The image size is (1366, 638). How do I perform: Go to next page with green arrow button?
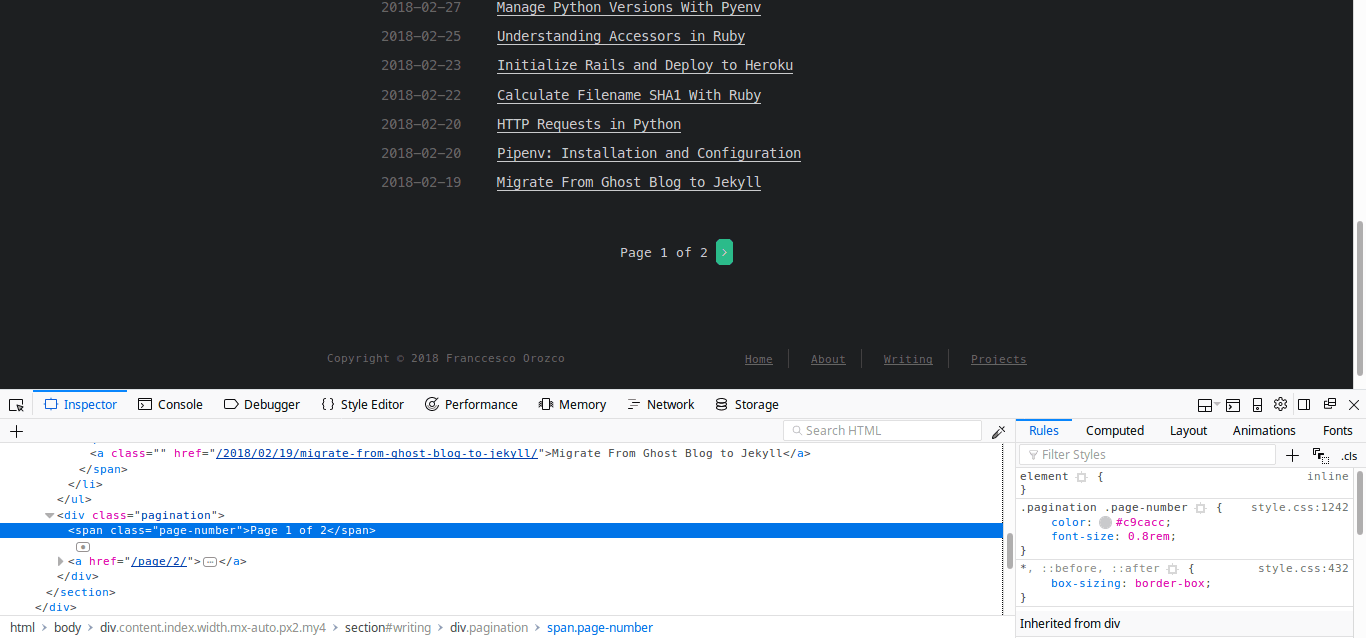pos(724,253)
